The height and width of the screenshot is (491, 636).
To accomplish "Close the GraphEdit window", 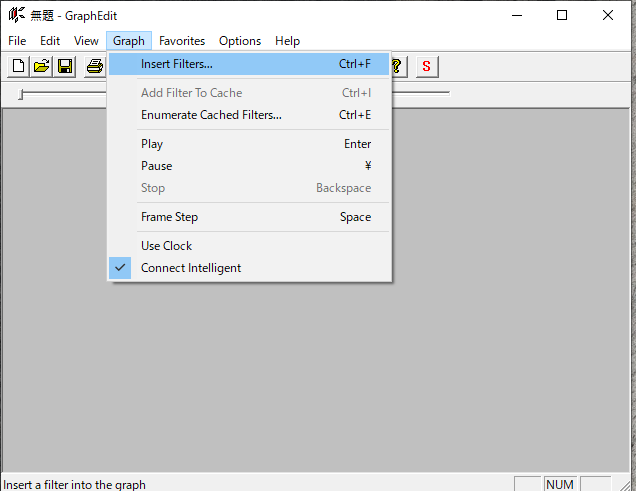I will tap(608, 15).
